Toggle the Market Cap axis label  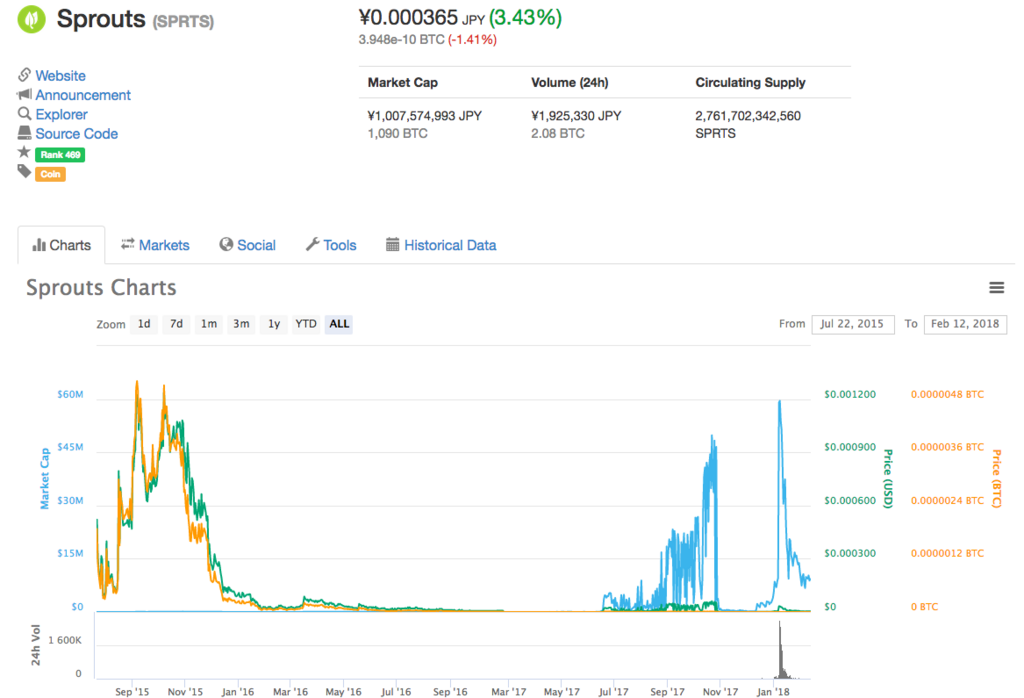pyautogui.click(x=44, y=479)
